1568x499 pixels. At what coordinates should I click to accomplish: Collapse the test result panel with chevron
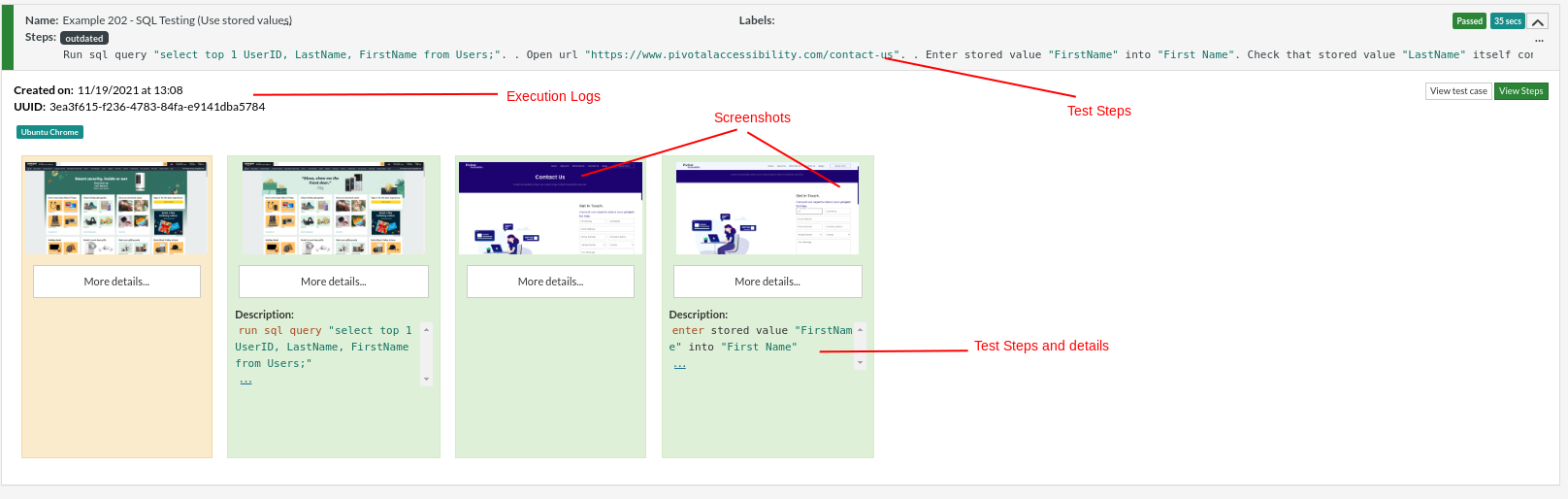pyautogui.click(x=1538, y=21)
